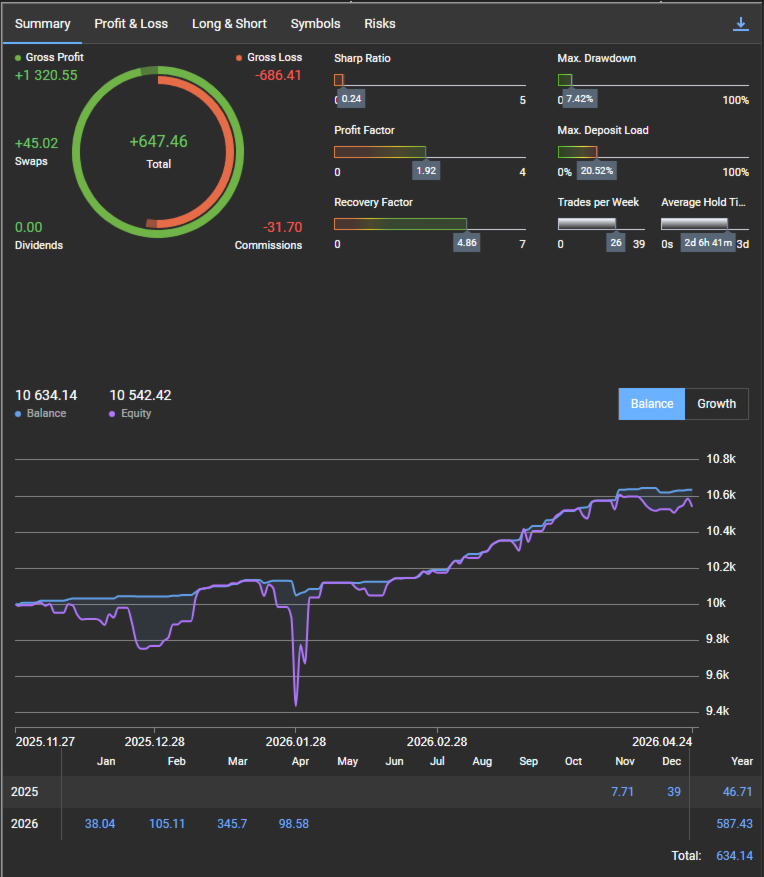Click the donut chart Total value
Screen dimensions: 764x877
158,150
